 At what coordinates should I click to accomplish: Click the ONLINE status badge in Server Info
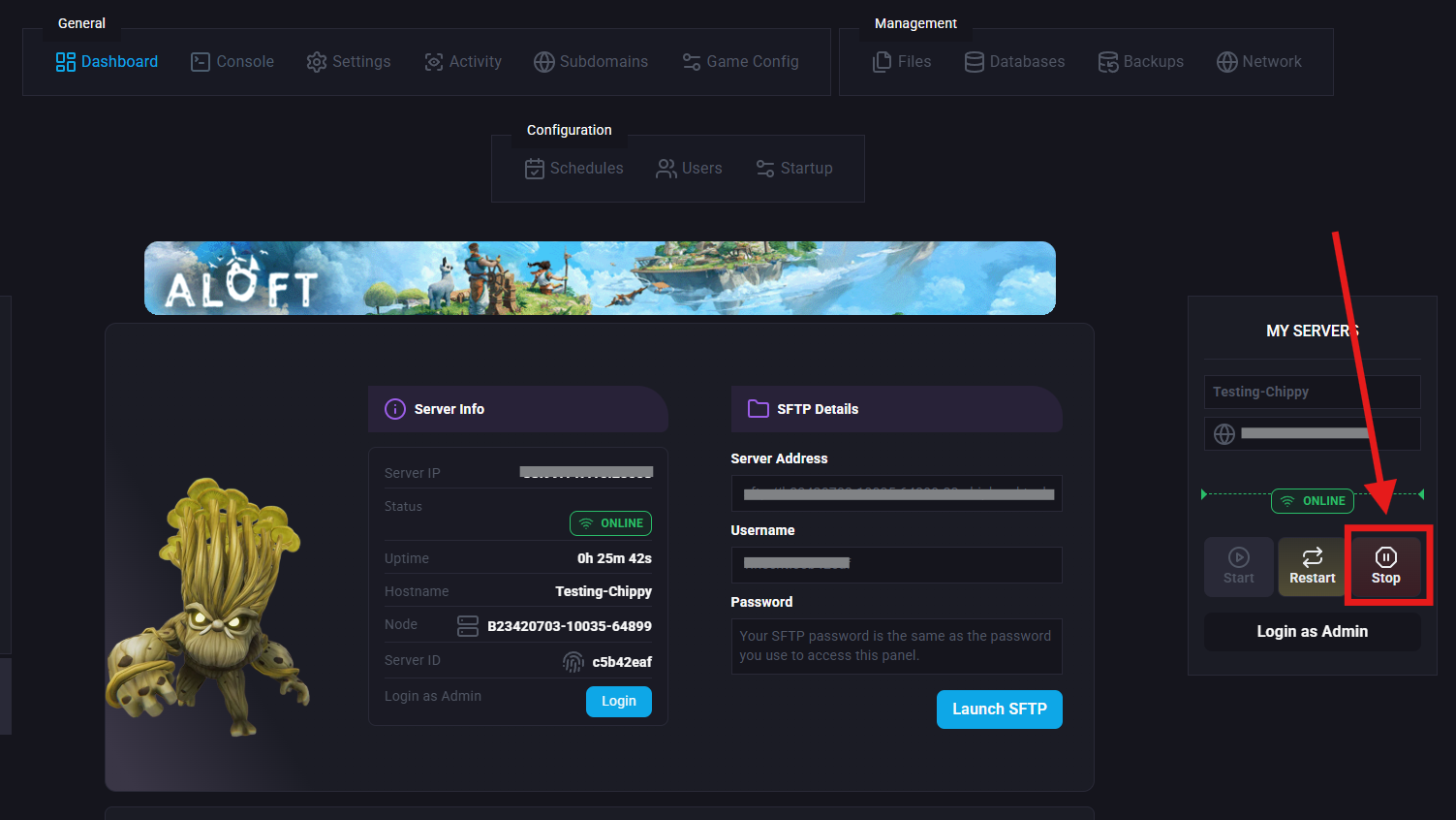(x=610, y=523)
